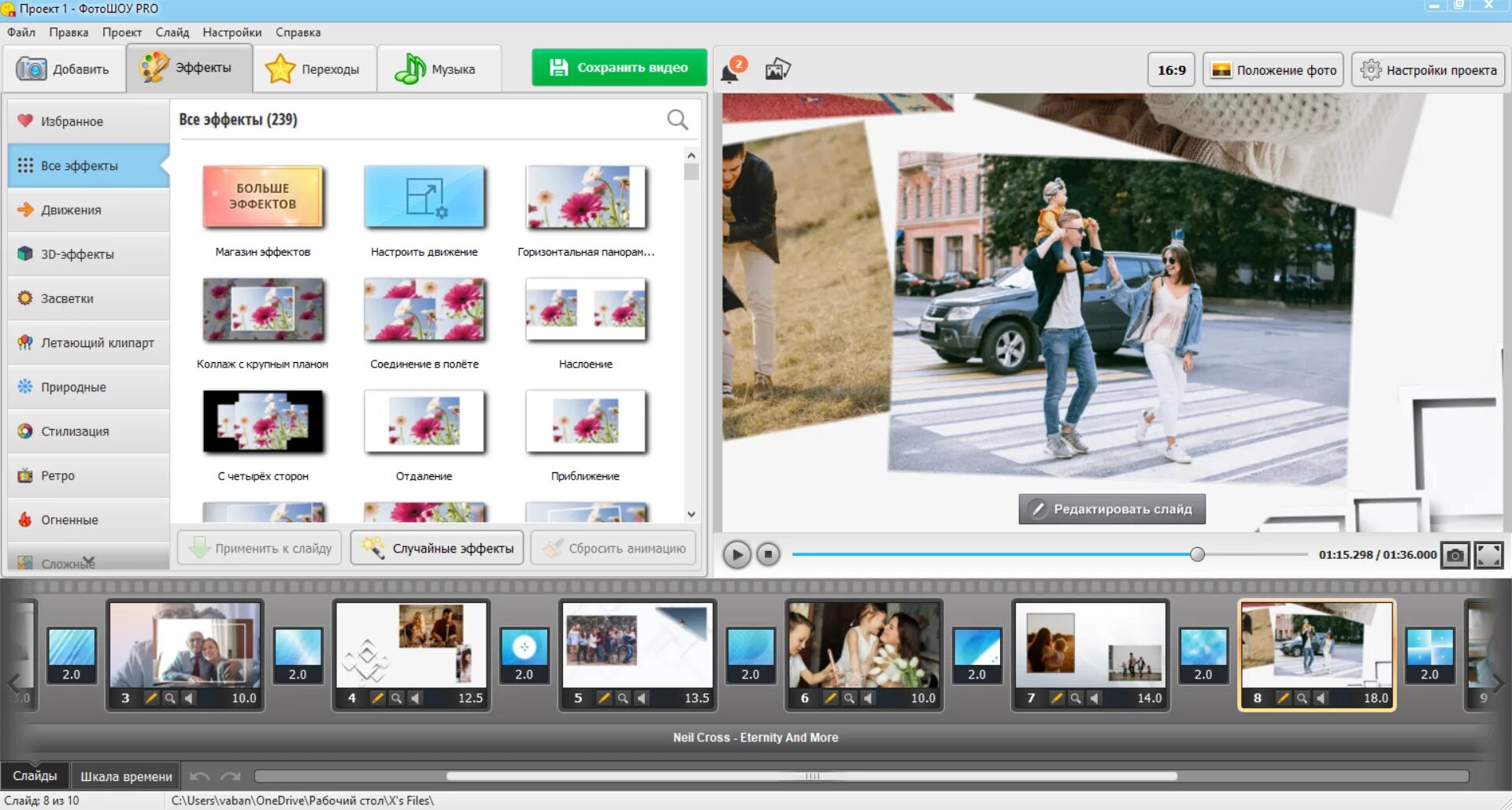Click the effects list down scroll arrow
Image resolution: width=1512 pixels, height=810 pixels.
pyautogui.click(x=691, y=515)
